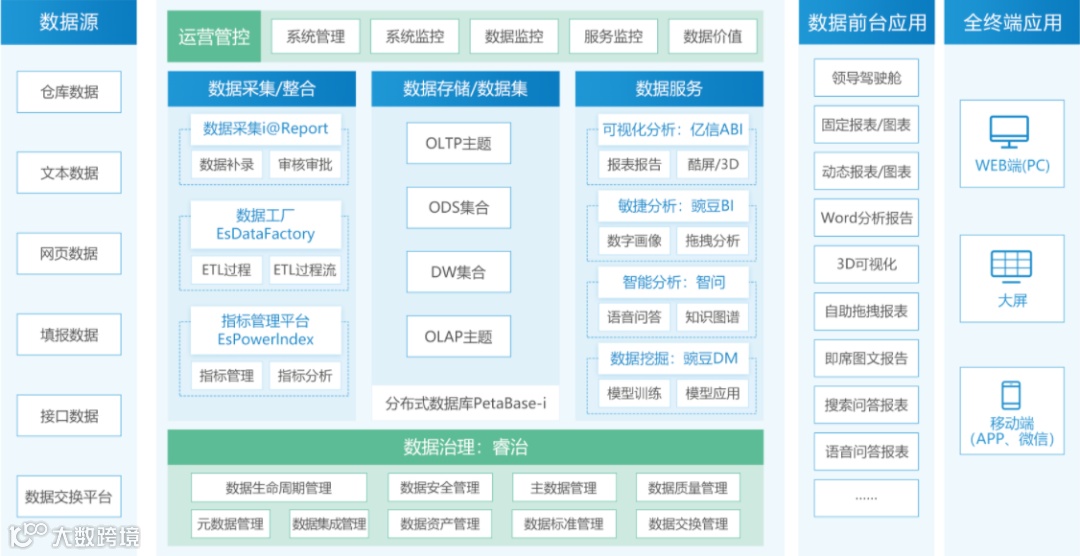Viewport: 1080px width, 556px height.
Task: Open the 运营管控 section label
Action: tap(214, 37)
